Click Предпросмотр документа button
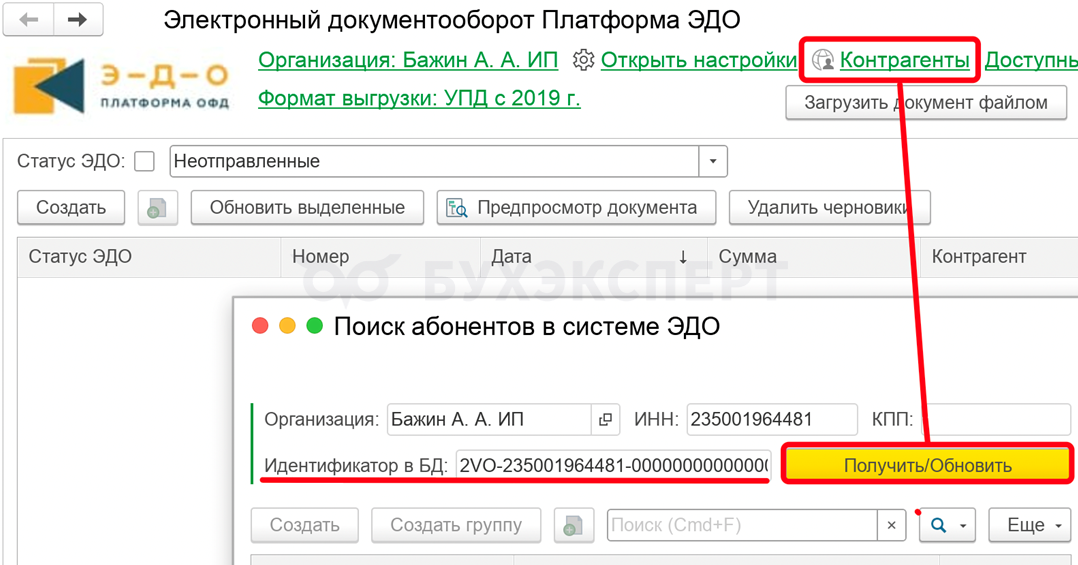Image resolution: width=1078 pixels, height=565 pixels. pyautogui.click(x=576, y=208)
